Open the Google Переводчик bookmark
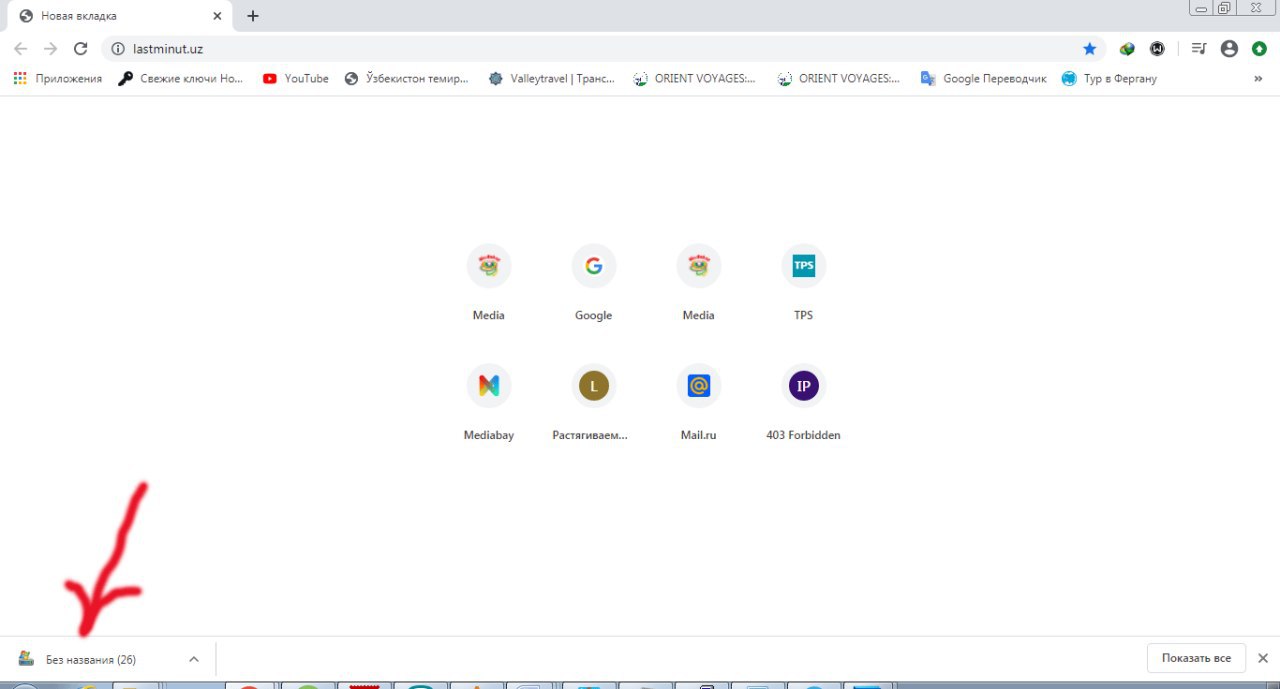The height and width of the screenshot is (689, 1280). coord(984,78)
